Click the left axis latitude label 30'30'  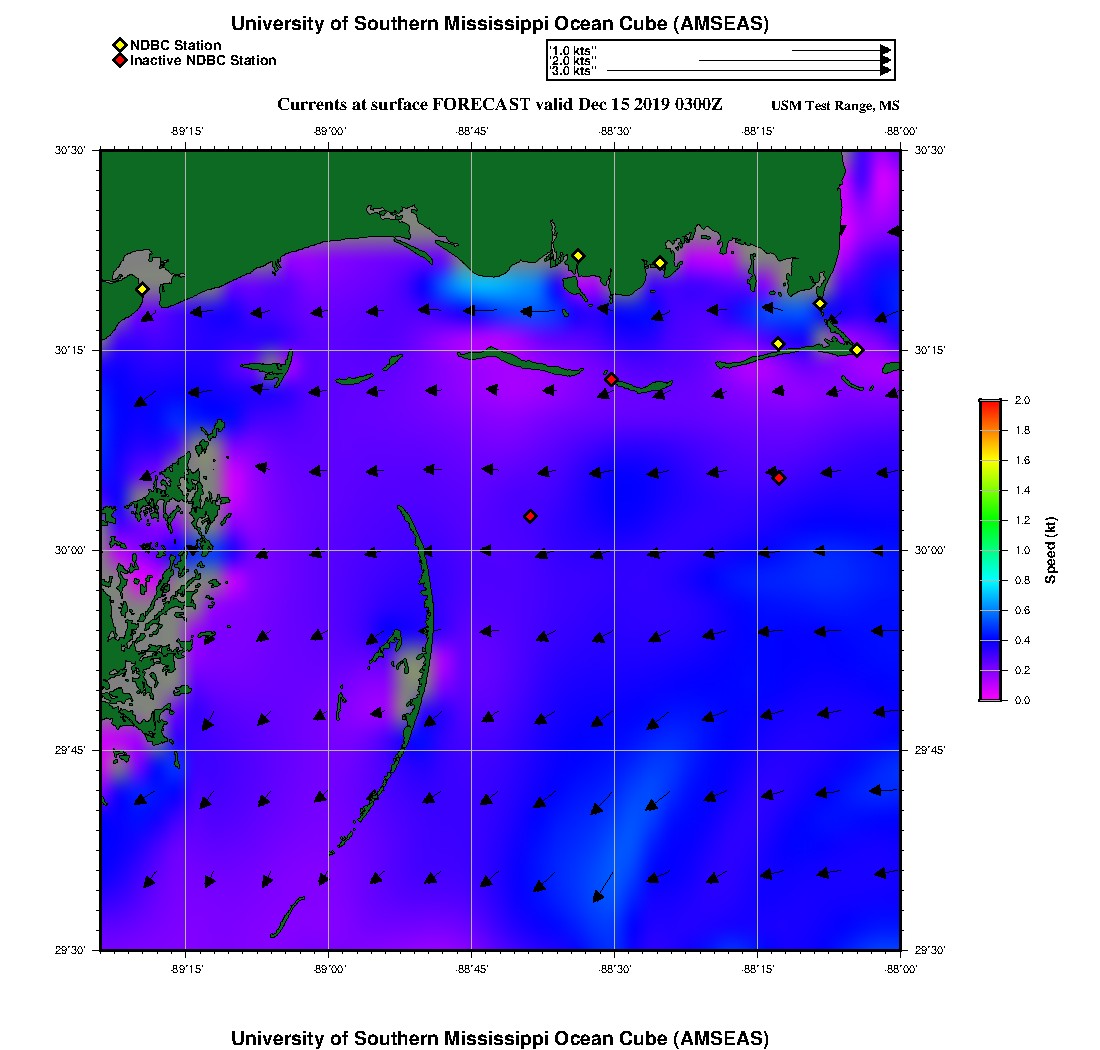tap(70, 150)
